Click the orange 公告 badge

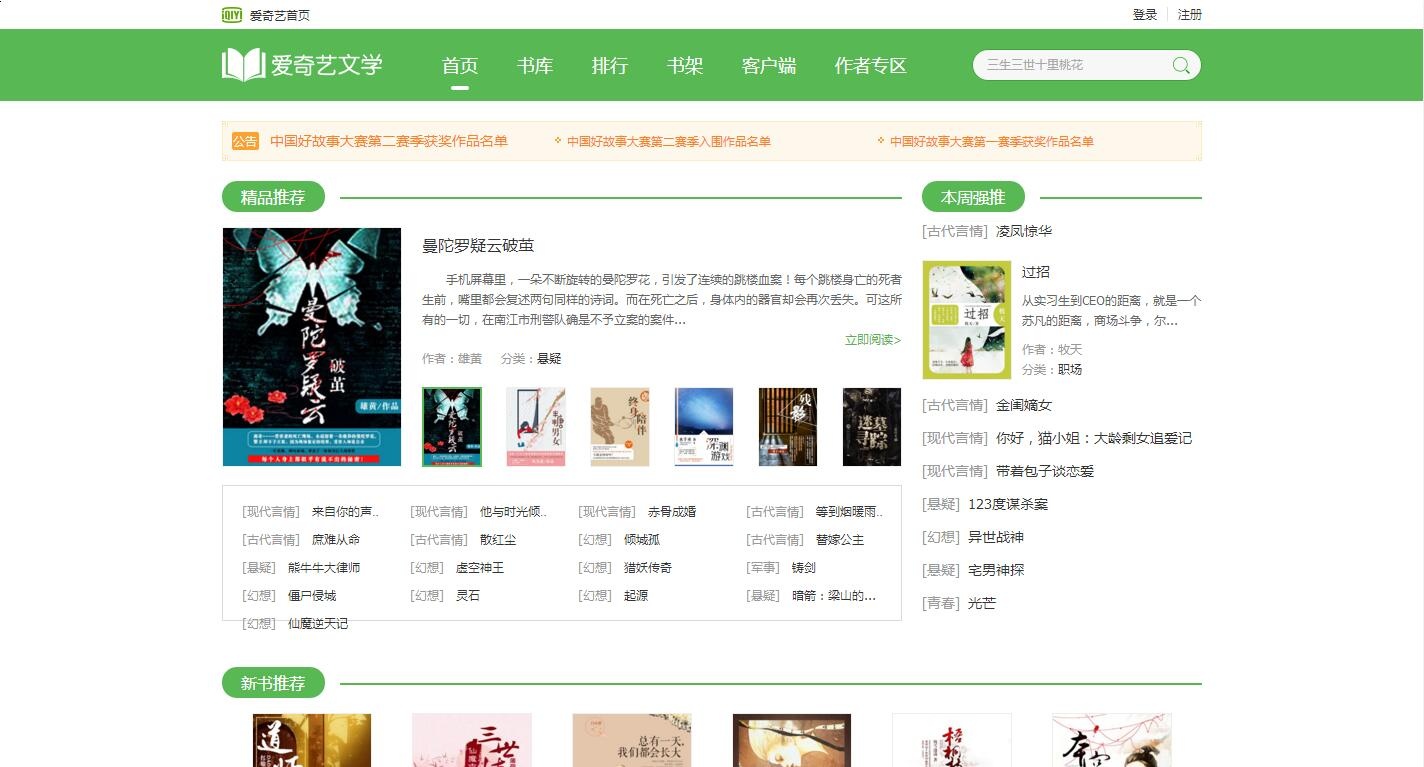pos(245,141)
